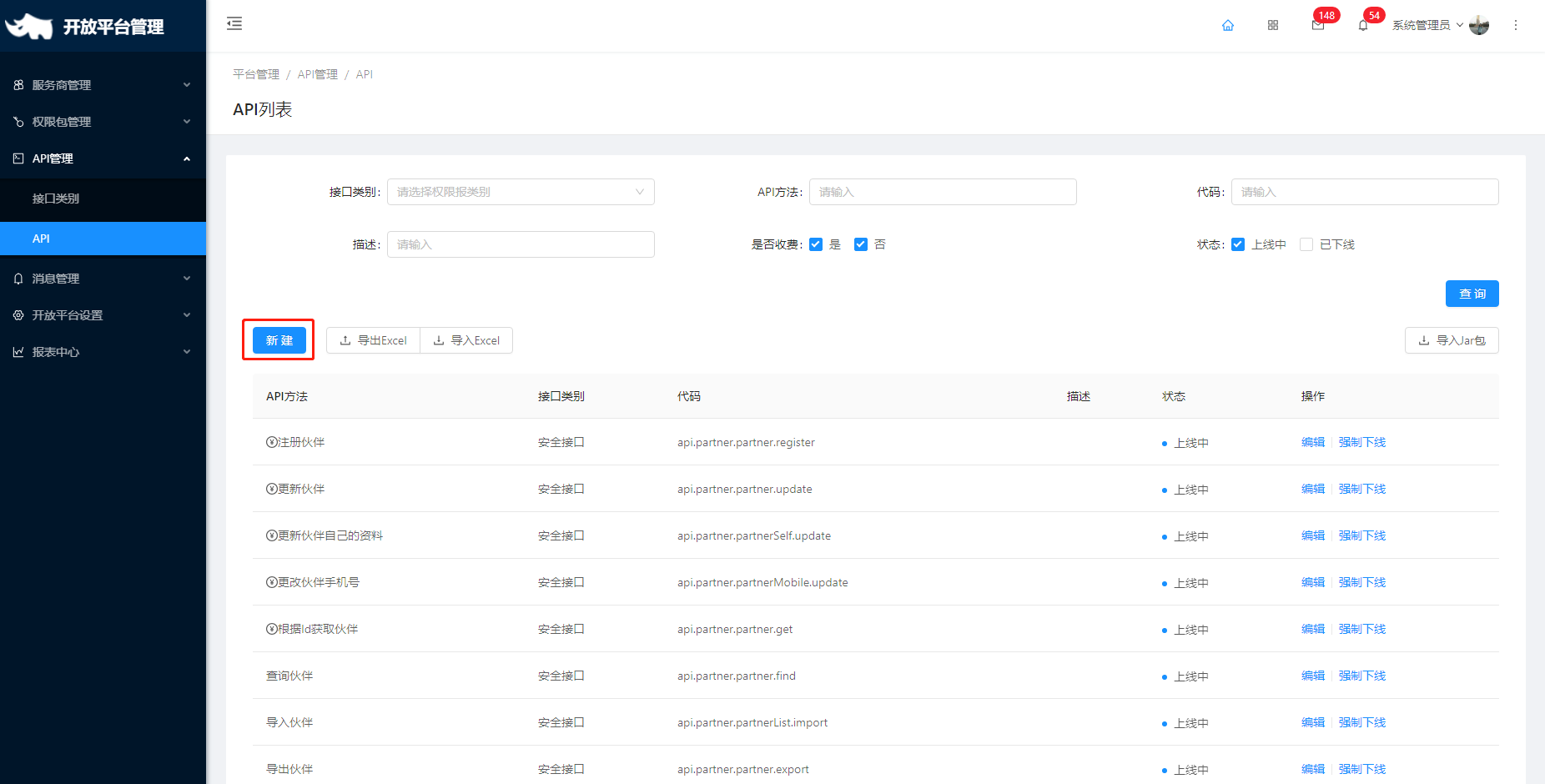The height and width of the screenshot is (784, 1545).
Task: Open 报表中心 in the sidebar
Action: (x=103, y=352)
